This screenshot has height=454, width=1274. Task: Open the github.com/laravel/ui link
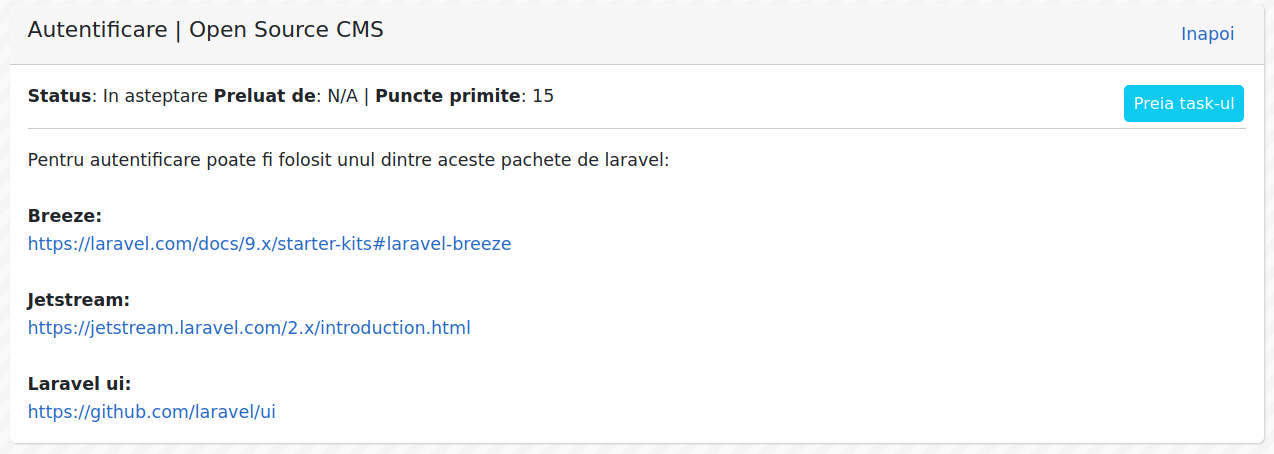[152, 411]
